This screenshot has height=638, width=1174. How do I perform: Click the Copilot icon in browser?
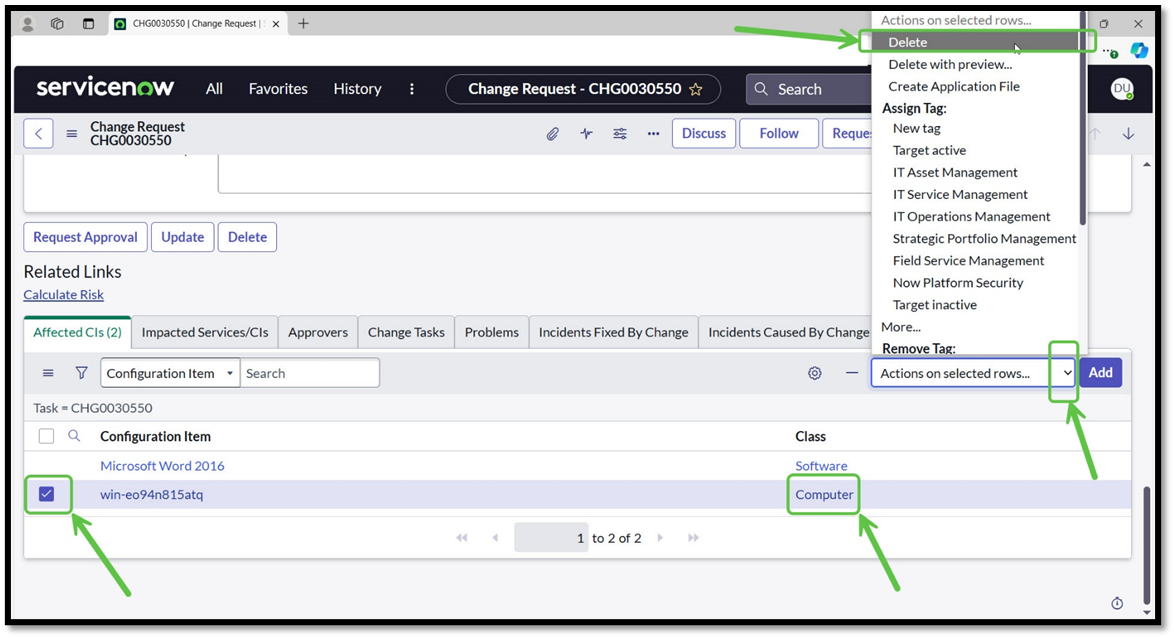click(1140, 50)
